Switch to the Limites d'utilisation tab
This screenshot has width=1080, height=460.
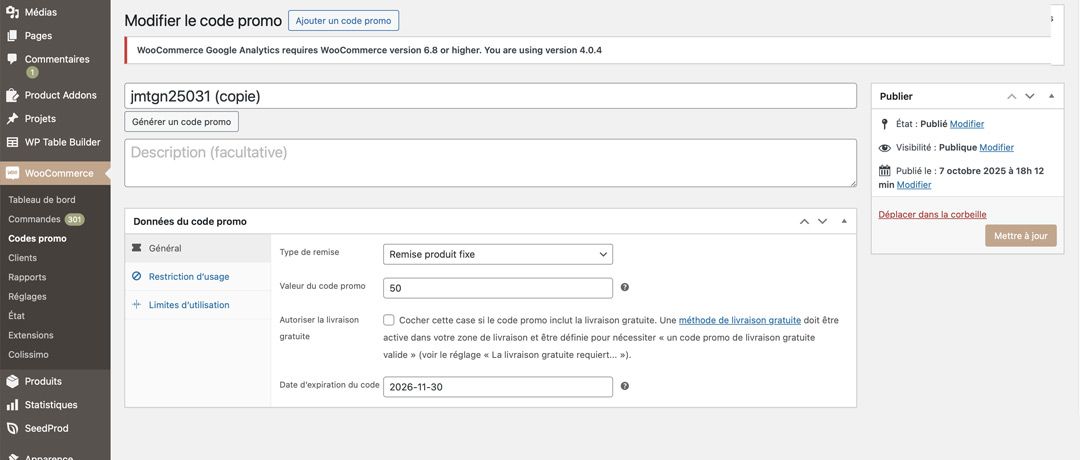pos(189,305)
